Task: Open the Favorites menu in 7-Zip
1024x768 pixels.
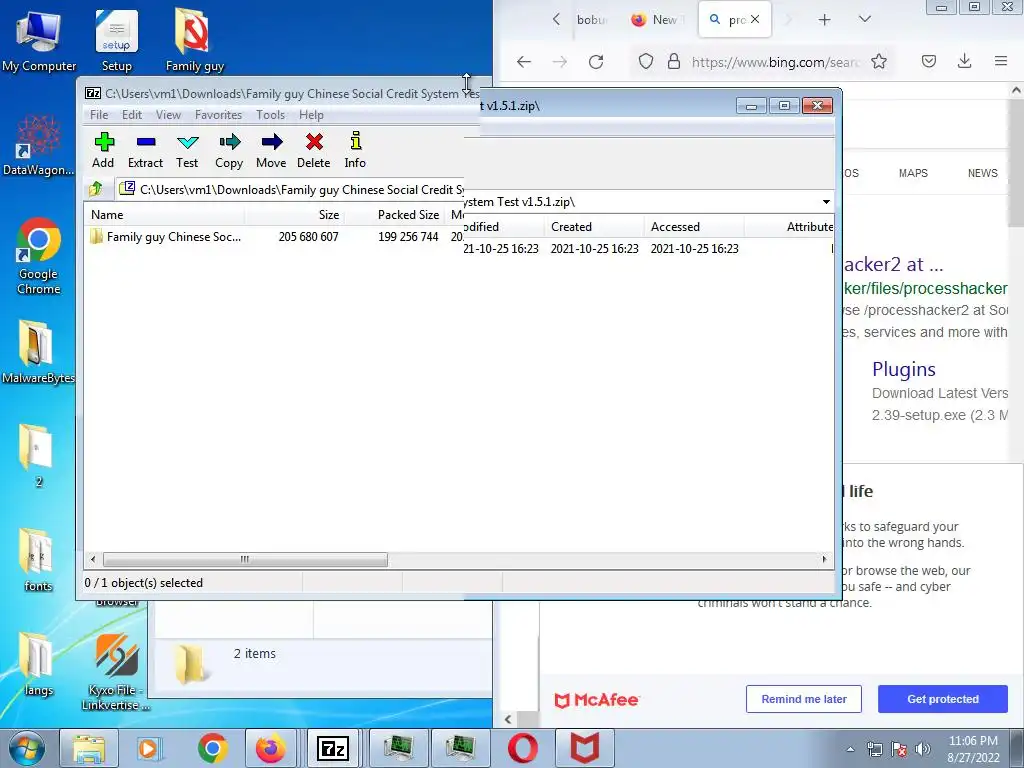Action: tap(219, 115)
